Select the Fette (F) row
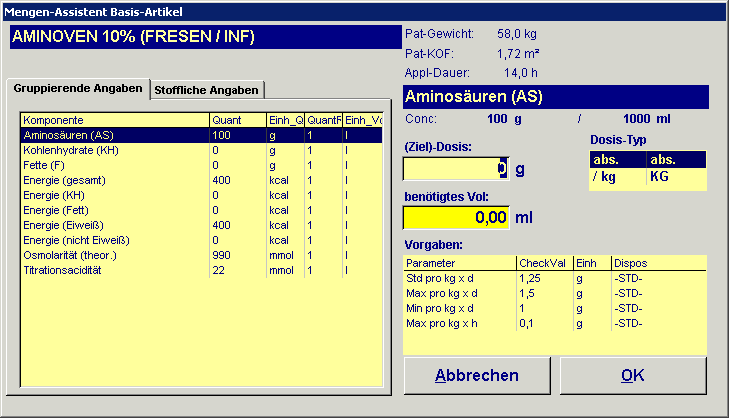This screenshot has height=418, width=729. pyautogui.click(x=201, y=165)
